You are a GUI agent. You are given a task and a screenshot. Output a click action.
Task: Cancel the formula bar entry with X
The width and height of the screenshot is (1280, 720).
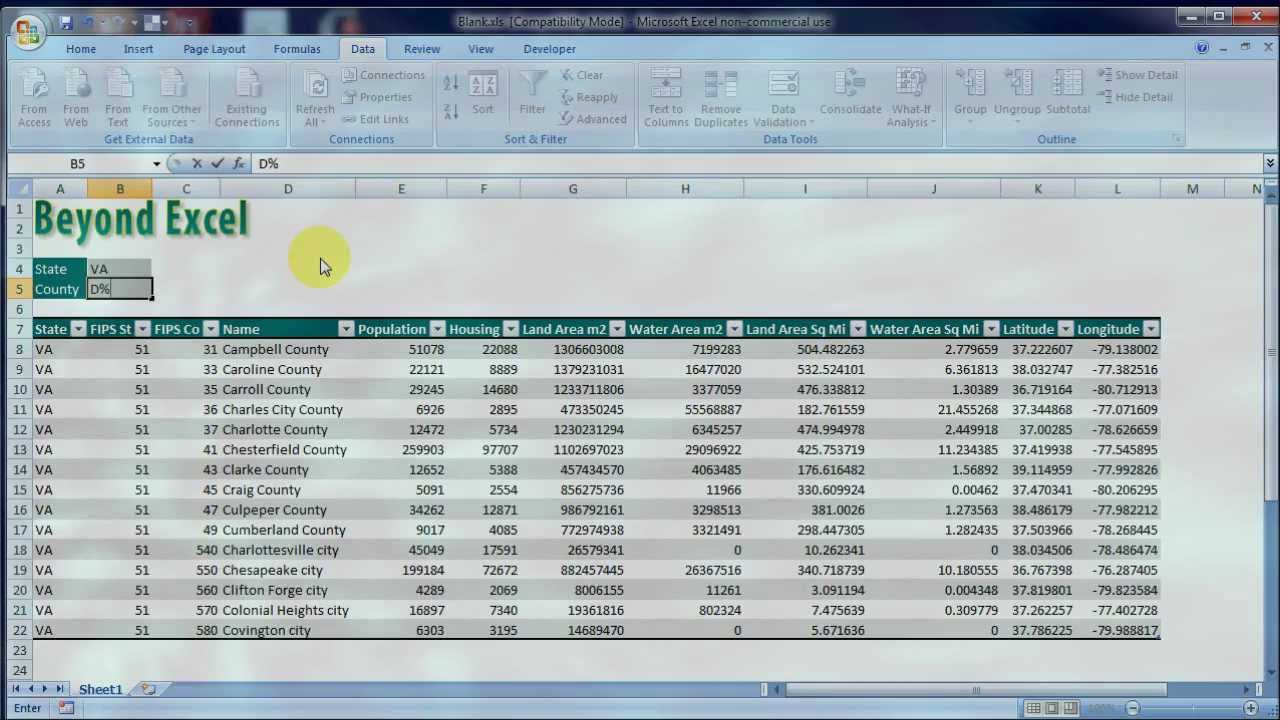click(x=197, y=163)
